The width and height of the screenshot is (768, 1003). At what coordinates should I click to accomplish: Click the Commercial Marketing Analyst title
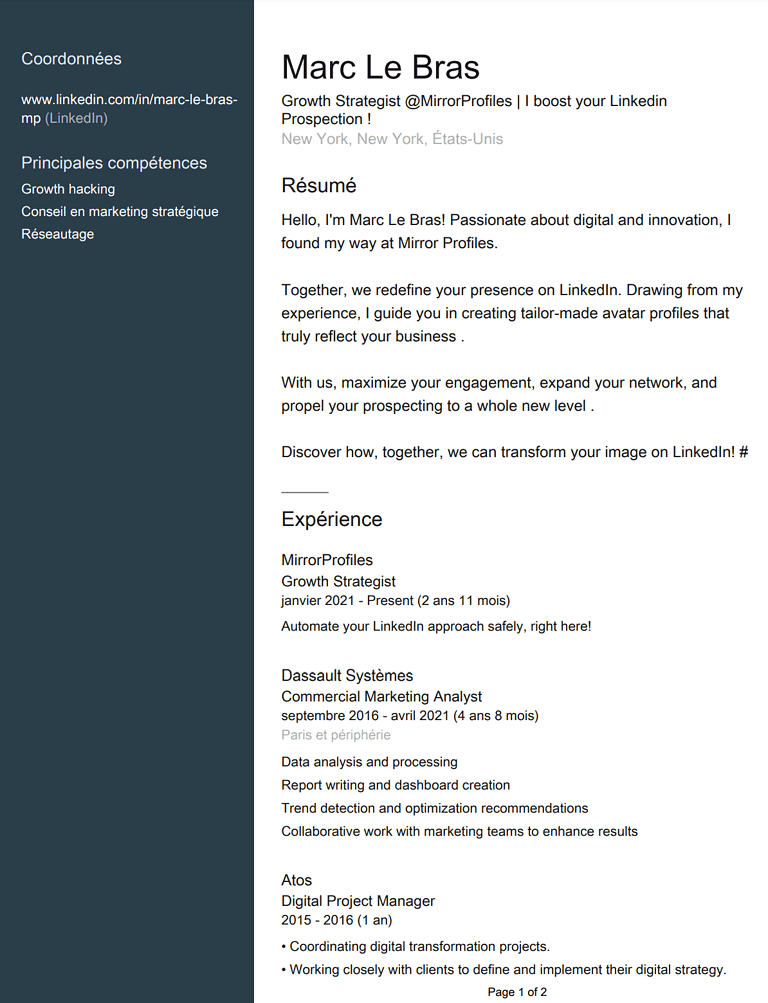381,697
